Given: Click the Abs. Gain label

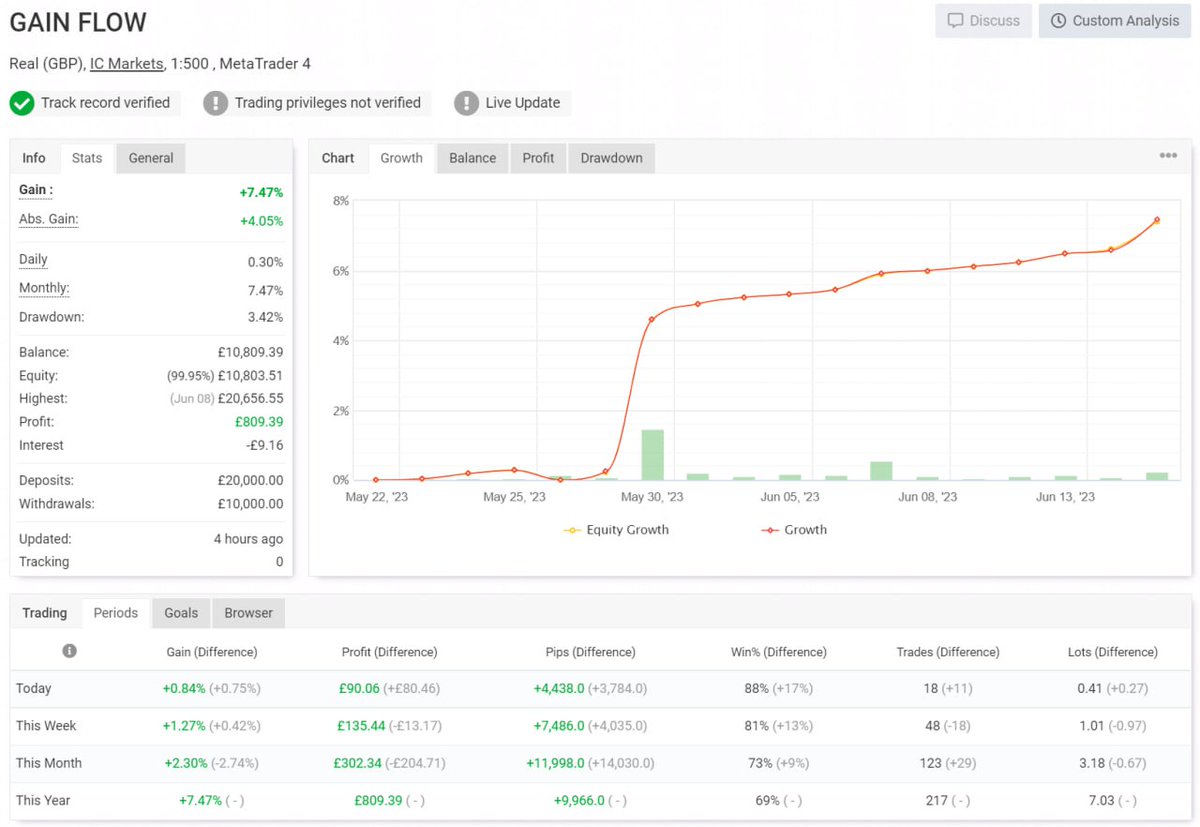Looking at the screenshot, I should click(48, 220).
